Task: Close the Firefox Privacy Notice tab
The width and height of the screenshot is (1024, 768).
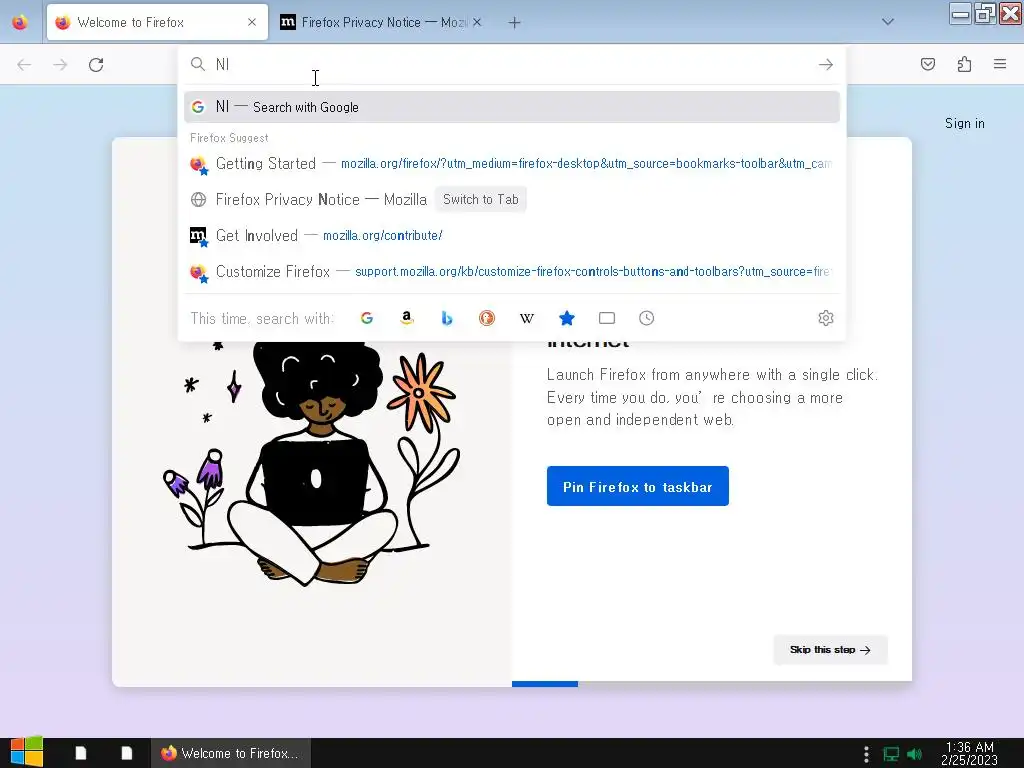Action: (477, 22)
